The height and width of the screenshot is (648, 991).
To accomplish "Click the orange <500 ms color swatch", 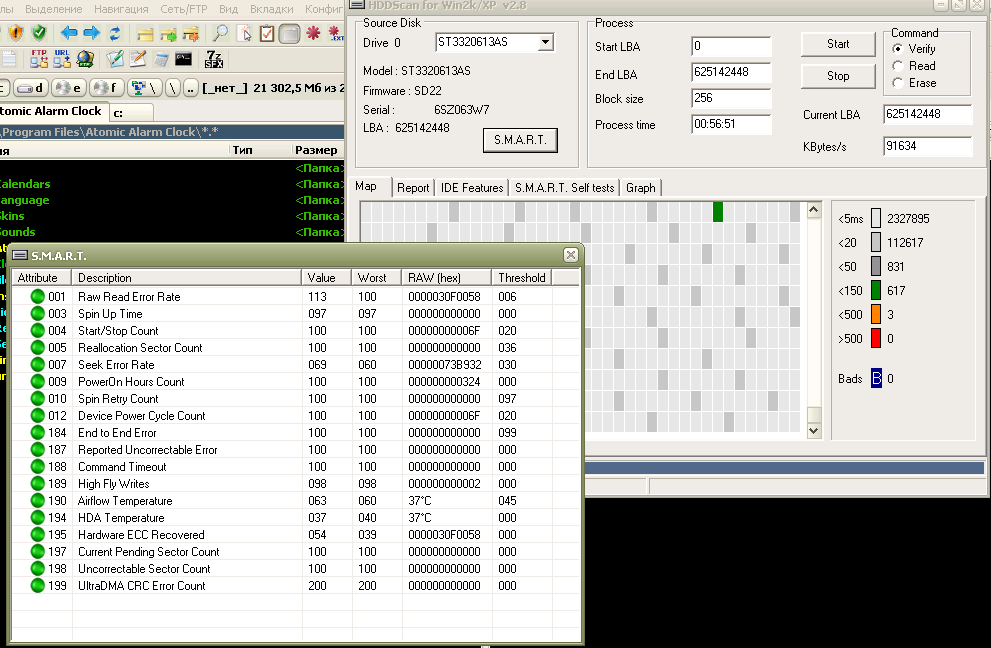I will [876, 314].
